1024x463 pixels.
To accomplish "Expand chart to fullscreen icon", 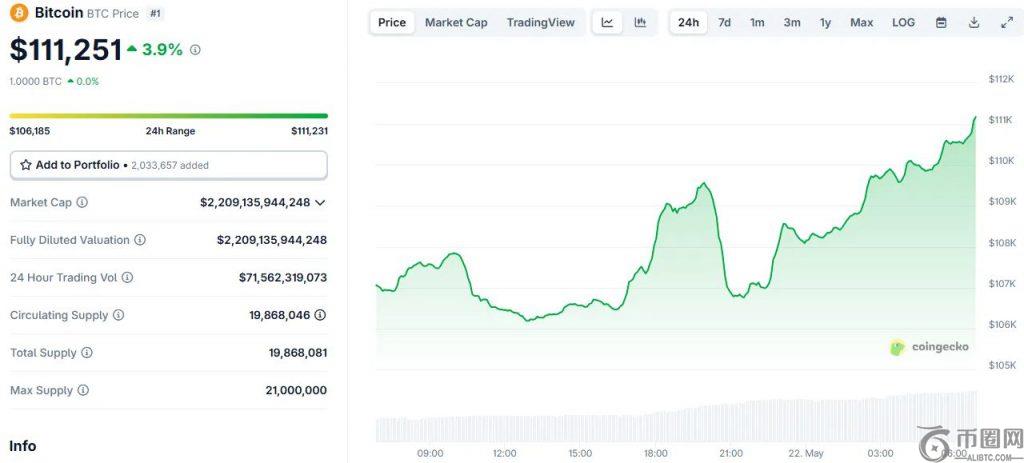I will pyautogui.click(x=1006, y=22).
